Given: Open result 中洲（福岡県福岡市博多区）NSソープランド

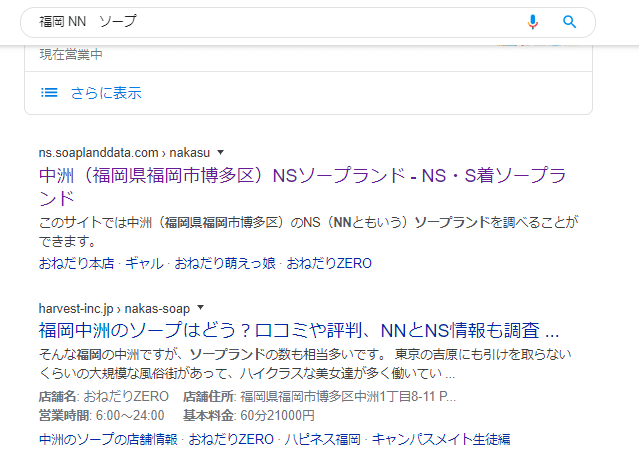Looking at the screenshot, I should click(x=302, y=187).
